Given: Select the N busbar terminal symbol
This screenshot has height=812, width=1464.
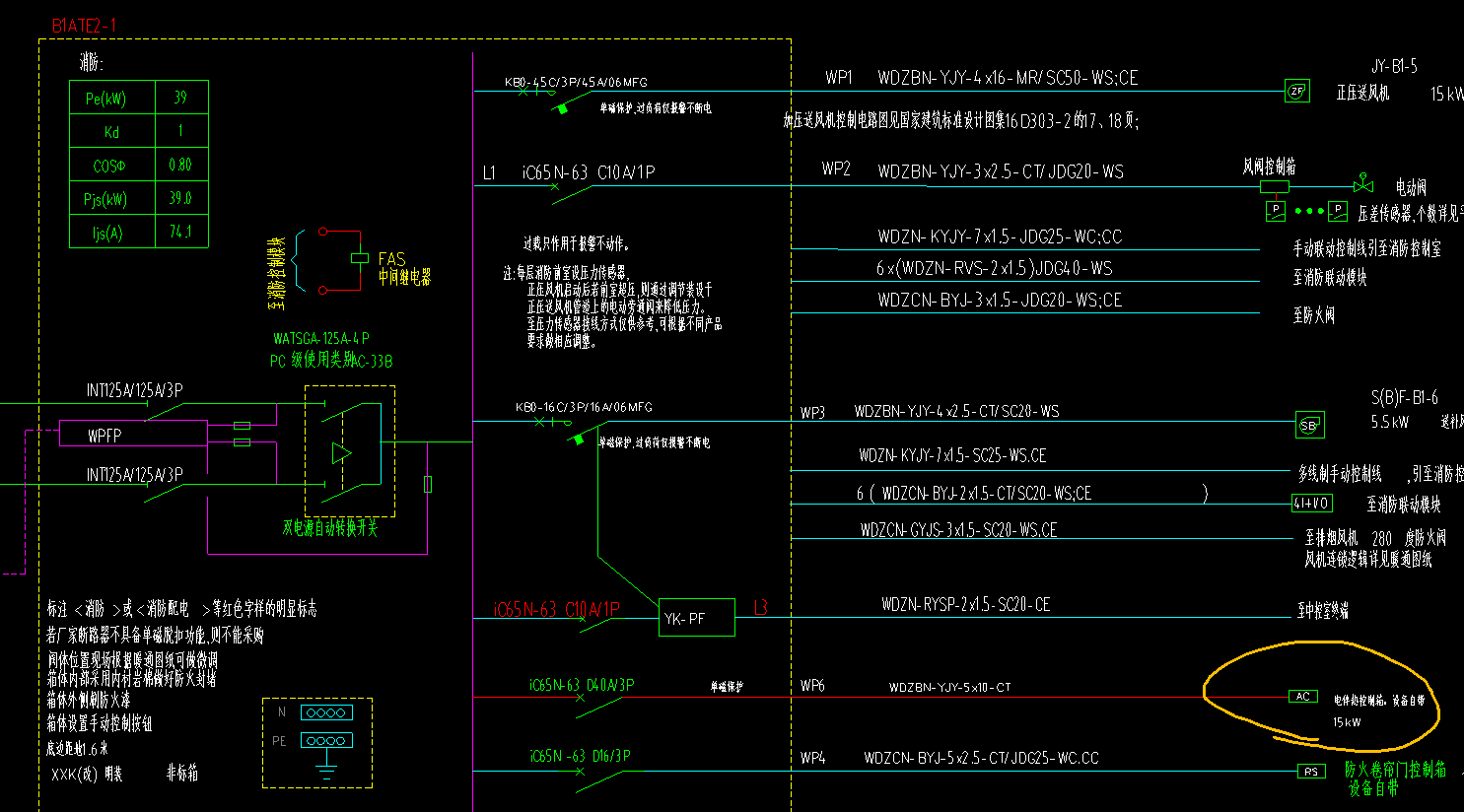Looking at the screenshot, I should pos(326,712).
